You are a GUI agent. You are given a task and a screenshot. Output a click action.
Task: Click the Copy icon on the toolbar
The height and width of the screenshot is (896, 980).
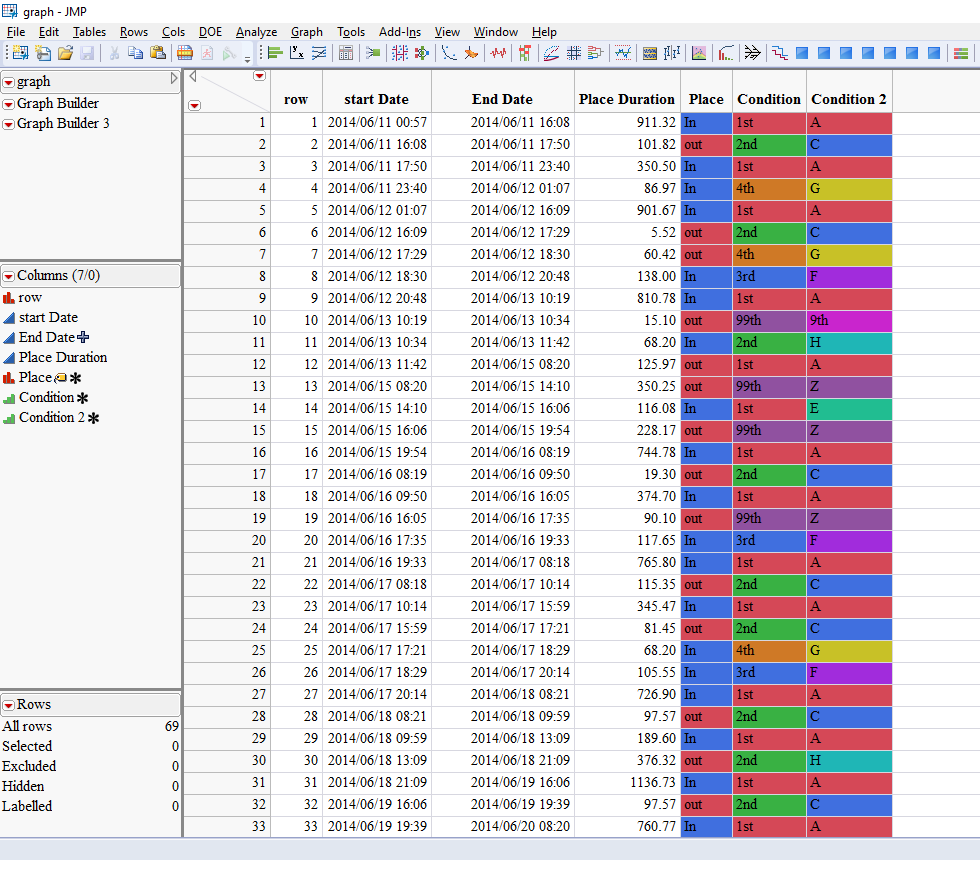pos(135,53)
